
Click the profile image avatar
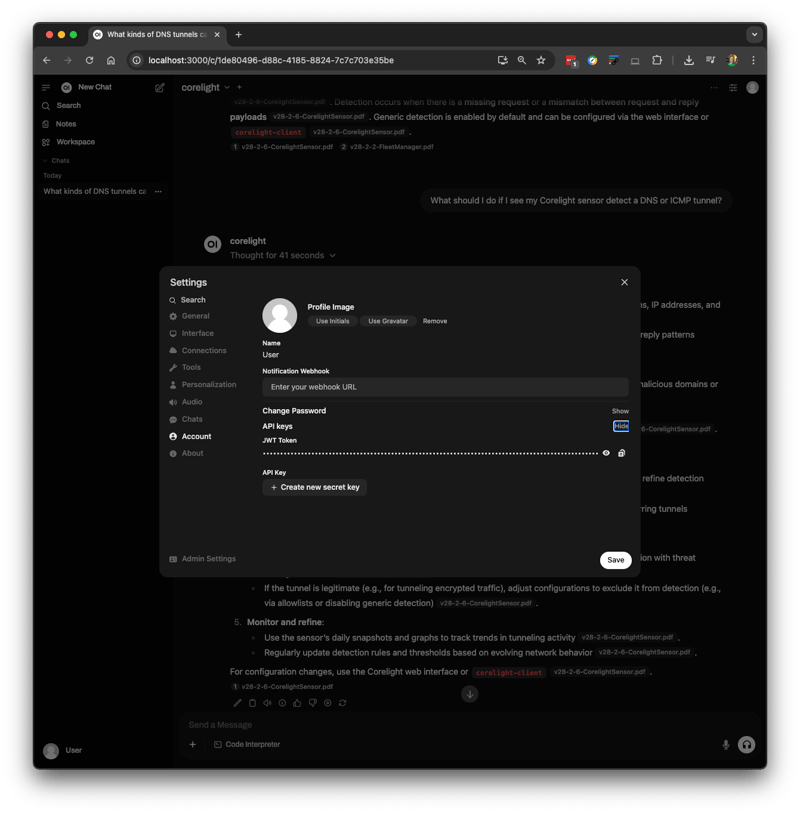pyautogui.click(x=280, y=315)
